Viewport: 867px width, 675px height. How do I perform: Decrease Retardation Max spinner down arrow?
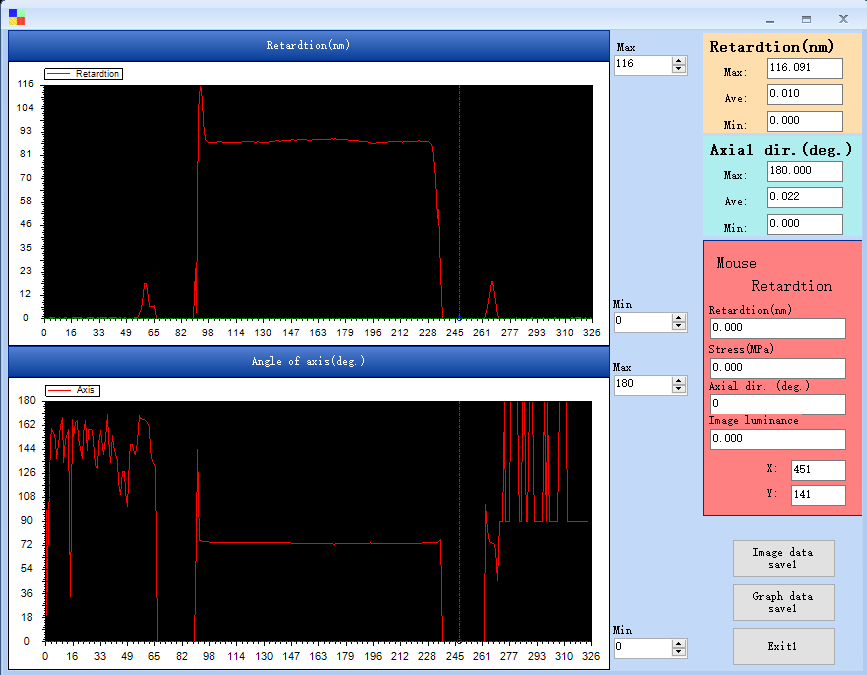coord(679,69)
